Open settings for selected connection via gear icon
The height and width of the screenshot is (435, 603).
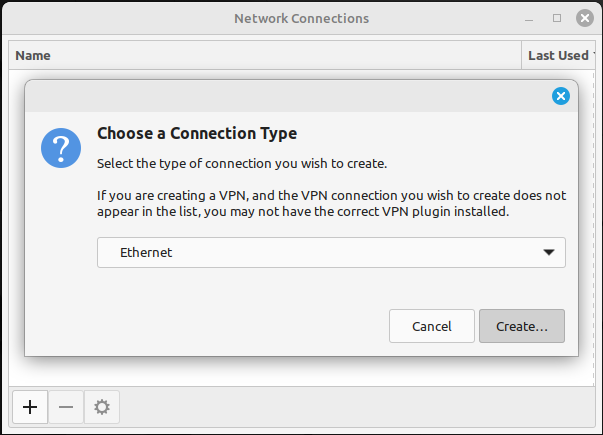click(102, 407)
